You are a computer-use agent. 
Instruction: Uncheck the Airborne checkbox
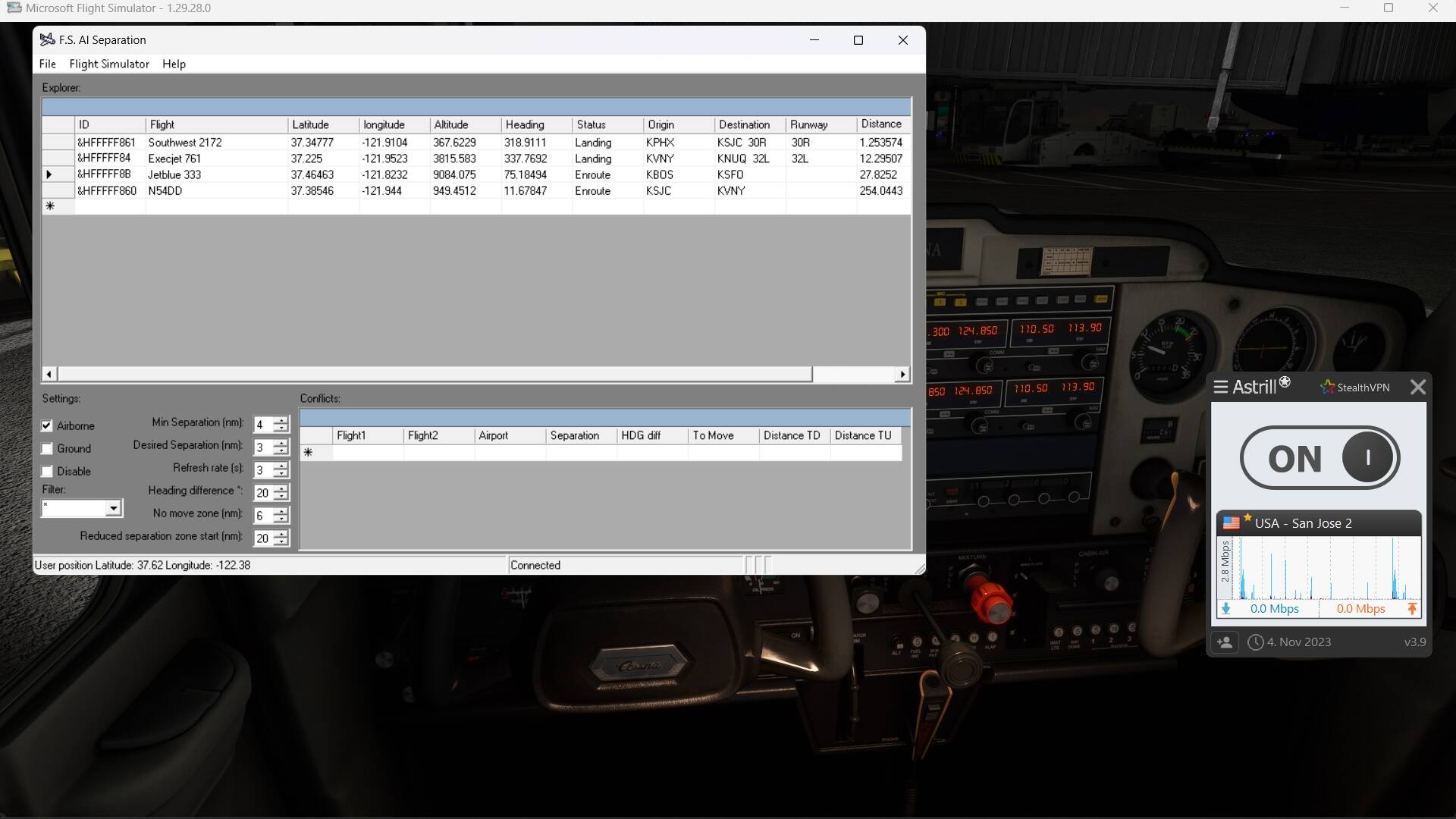(47, 426)
